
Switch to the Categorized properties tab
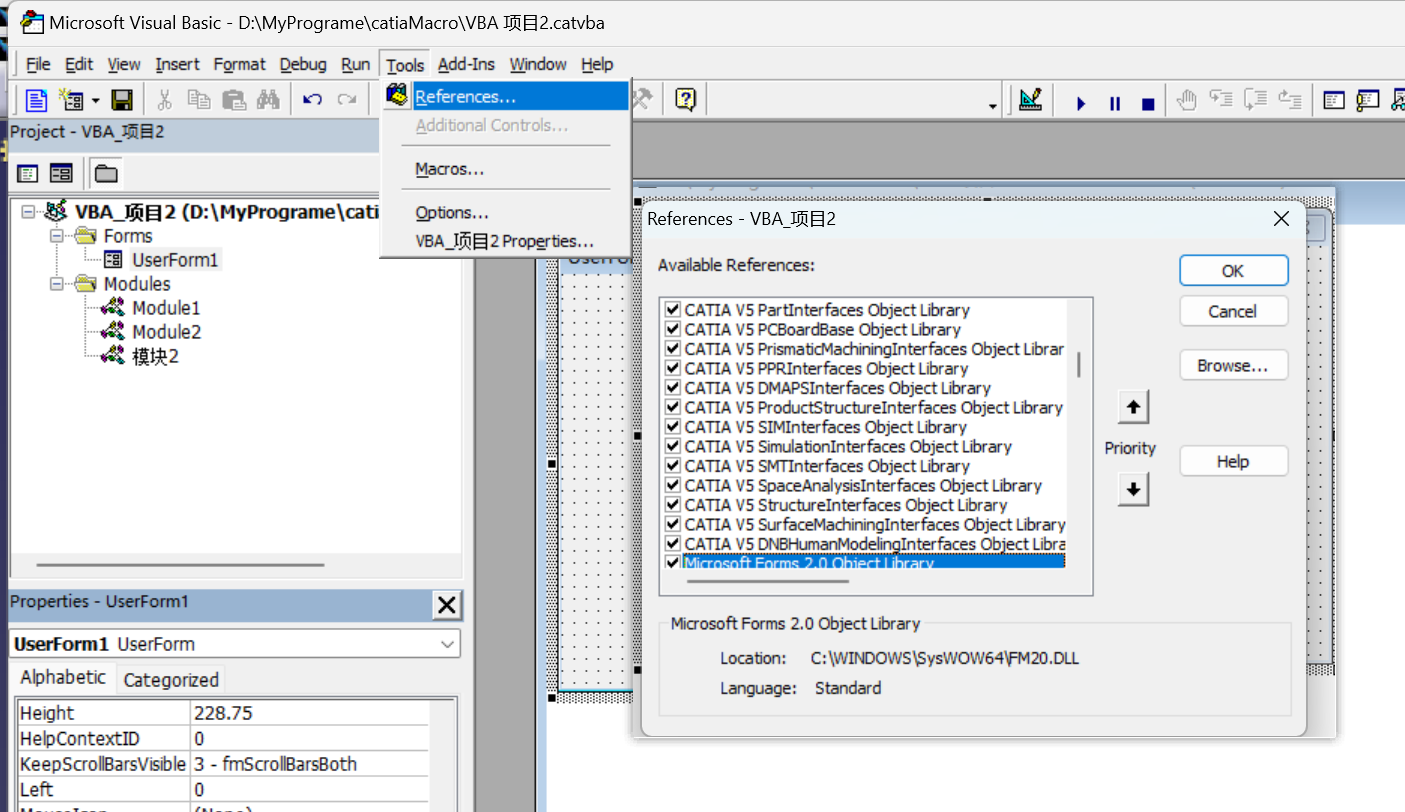(x=171, y=680)
